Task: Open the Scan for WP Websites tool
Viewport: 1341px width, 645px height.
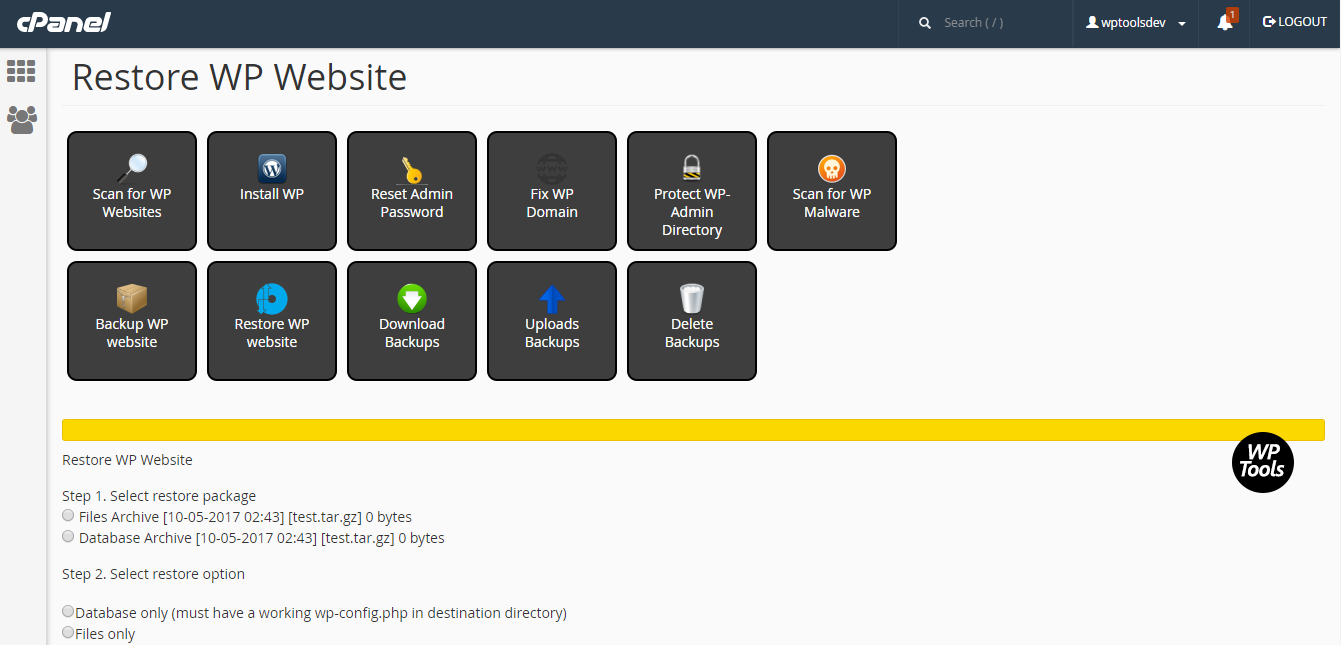Action: 131,190
